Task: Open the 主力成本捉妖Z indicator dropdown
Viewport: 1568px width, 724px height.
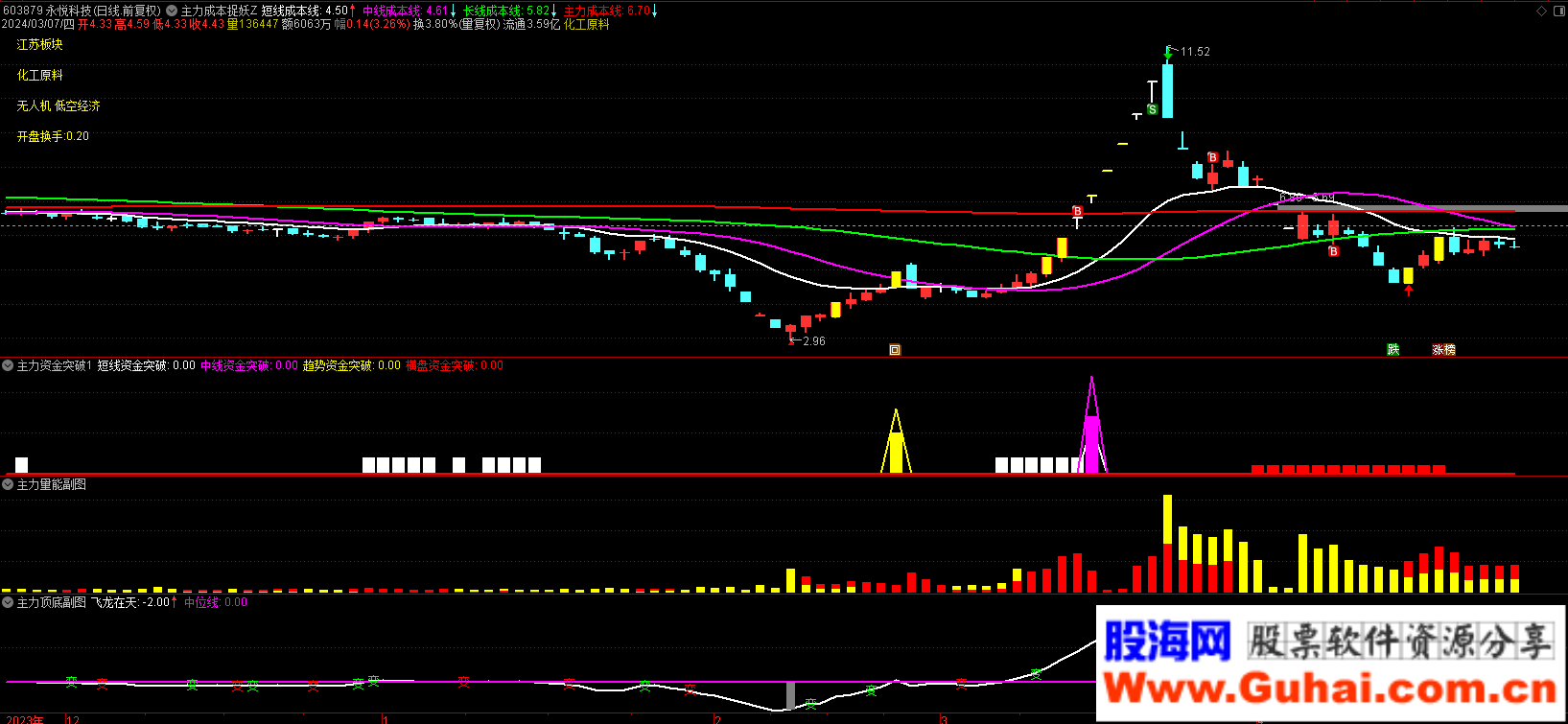Action: point(173,11)
